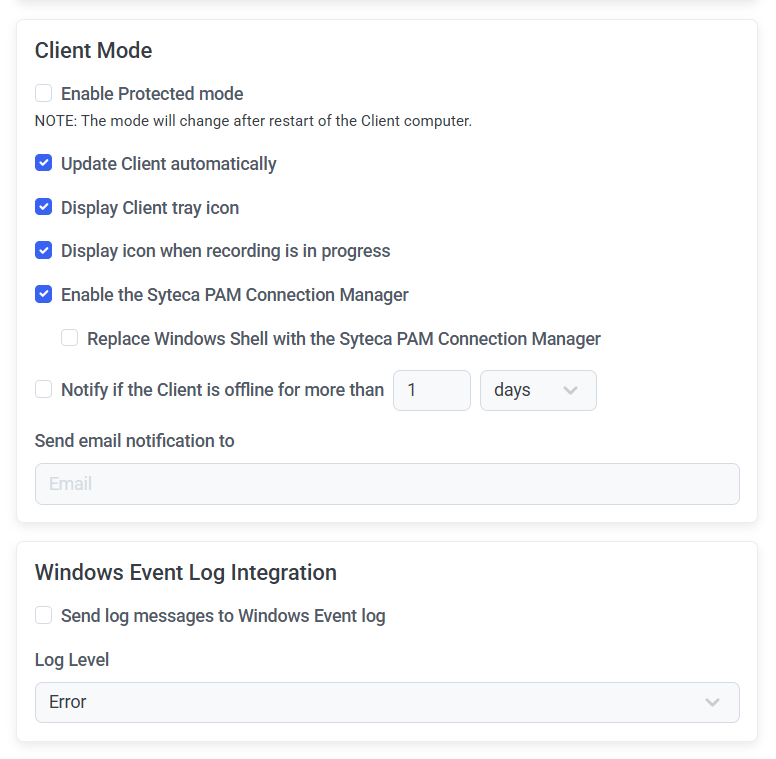
Task: Click the Windows Event Log Integration heading
Action: coord(185,572)
